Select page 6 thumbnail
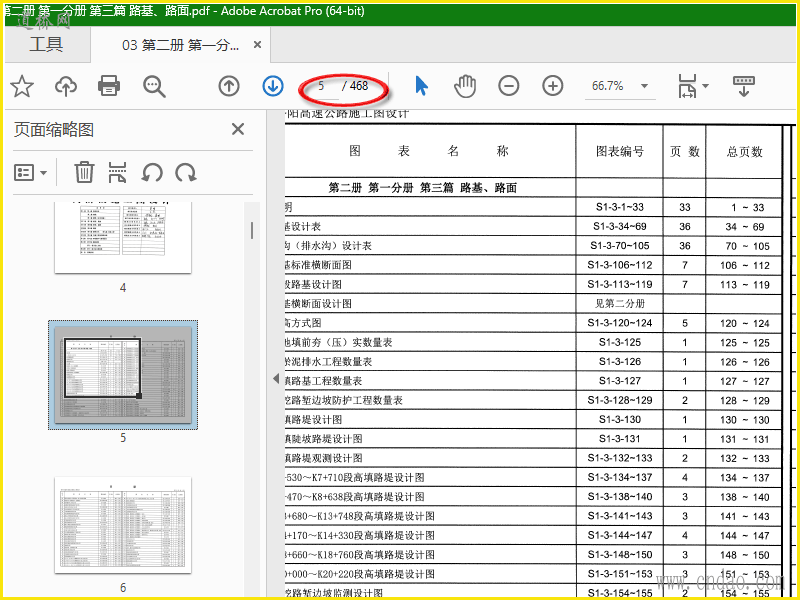The height and width of the screenshot is (600, 800). [123, 525]
